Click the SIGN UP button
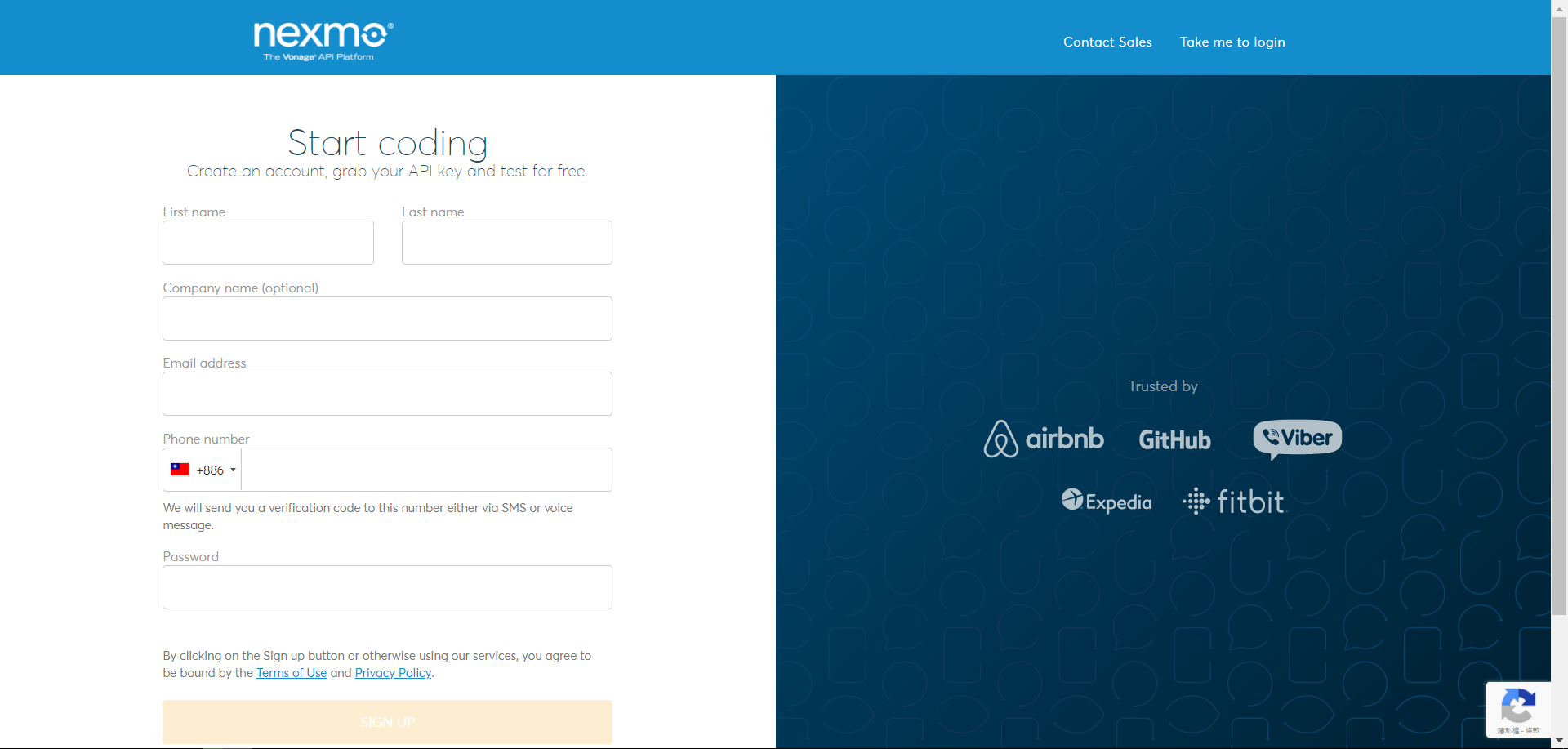 387,722
